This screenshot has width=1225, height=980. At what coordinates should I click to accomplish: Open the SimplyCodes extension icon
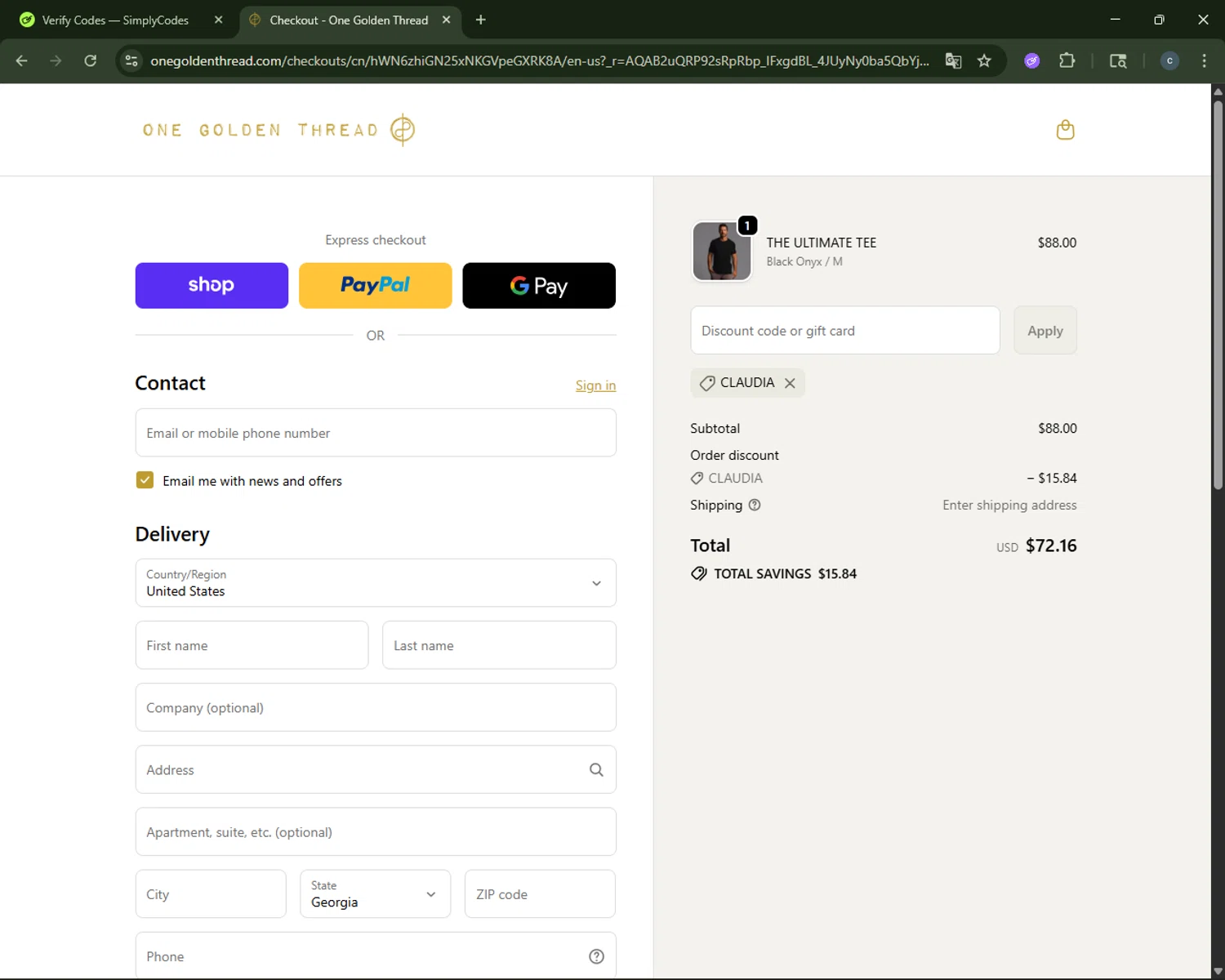point(1032,60)
